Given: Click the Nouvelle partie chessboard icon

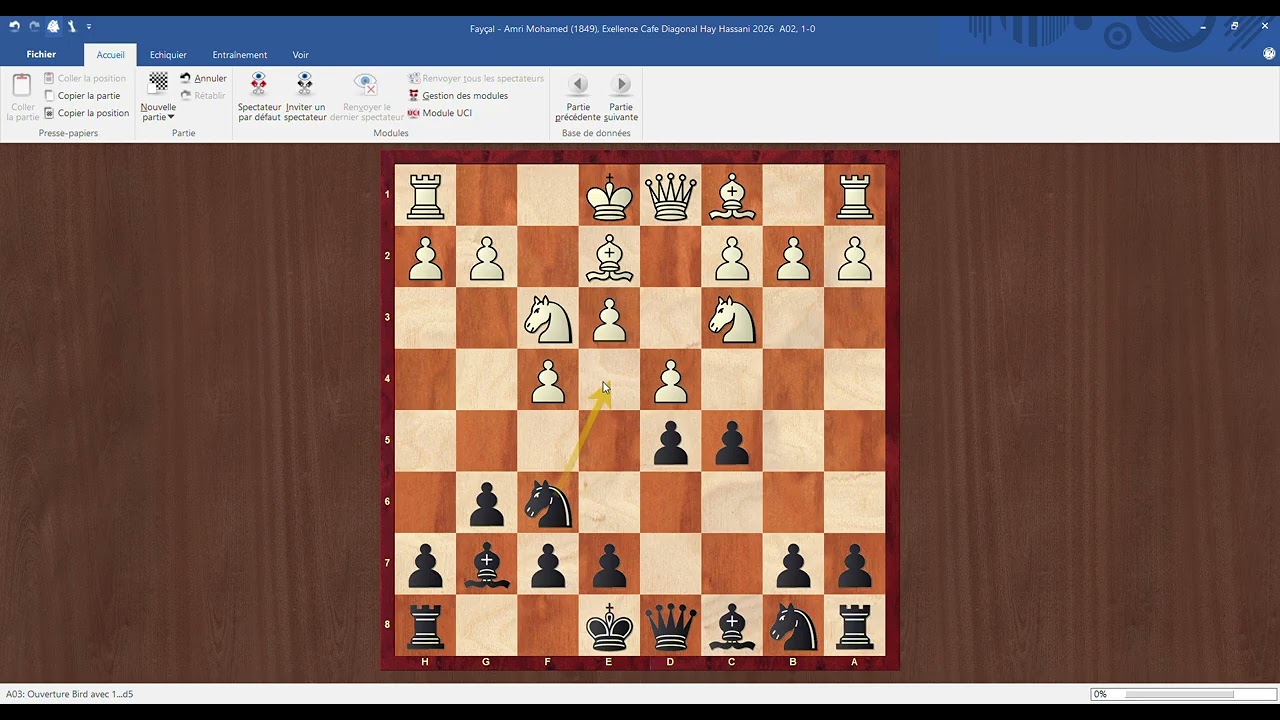Looking at the screenshot, I should [x=158, y=82].
